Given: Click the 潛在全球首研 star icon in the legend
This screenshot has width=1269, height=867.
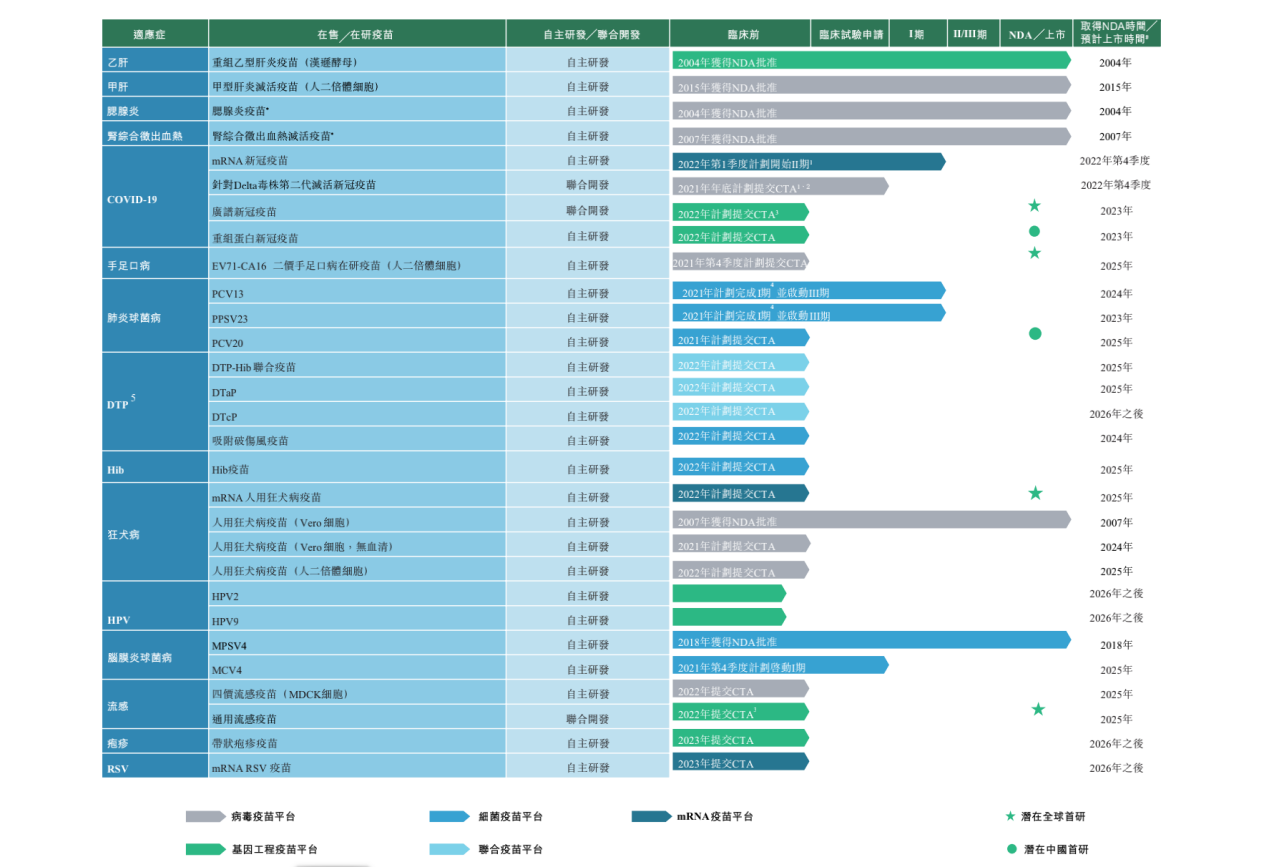Looking at the screenshot, I should coord(1010,816).
